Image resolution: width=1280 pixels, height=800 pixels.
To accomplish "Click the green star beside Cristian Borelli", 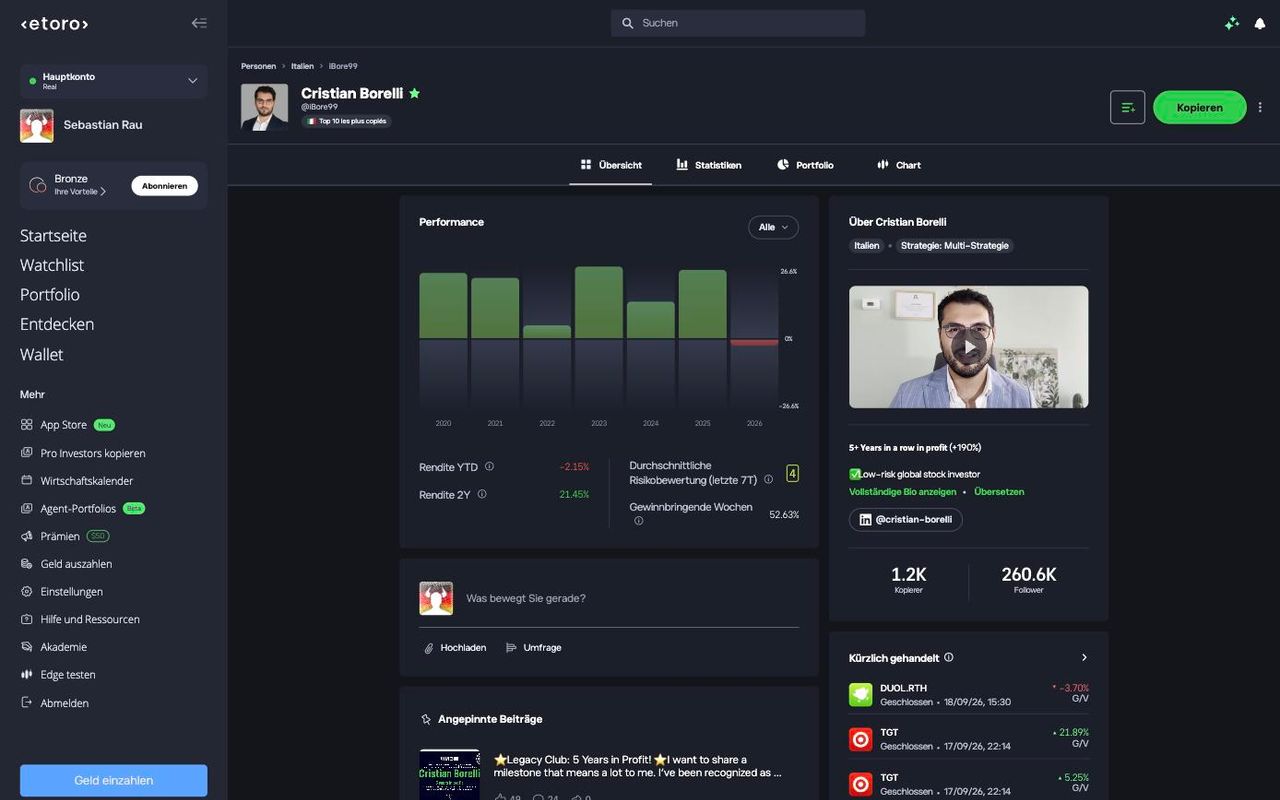I will pyautogui.click(x=414, y=93).
